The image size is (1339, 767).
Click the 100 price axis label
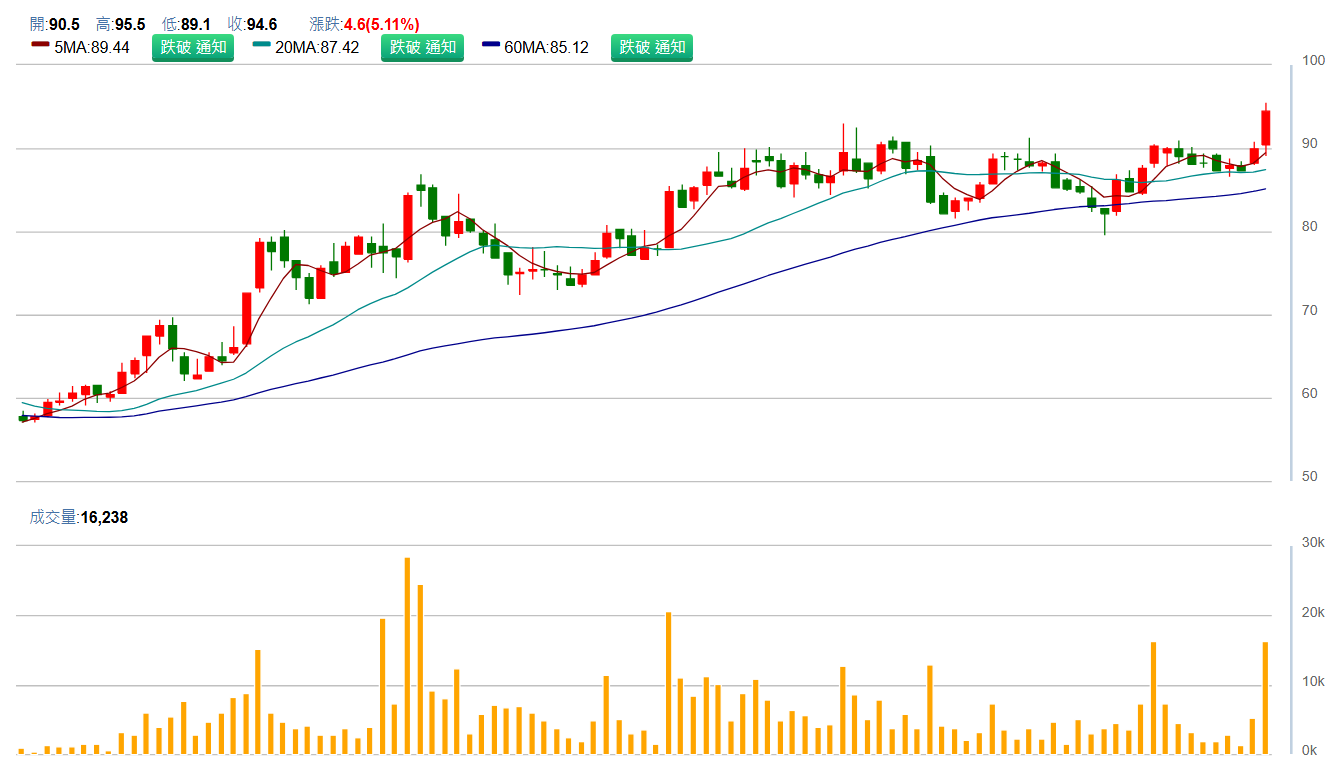(1312, 62)
